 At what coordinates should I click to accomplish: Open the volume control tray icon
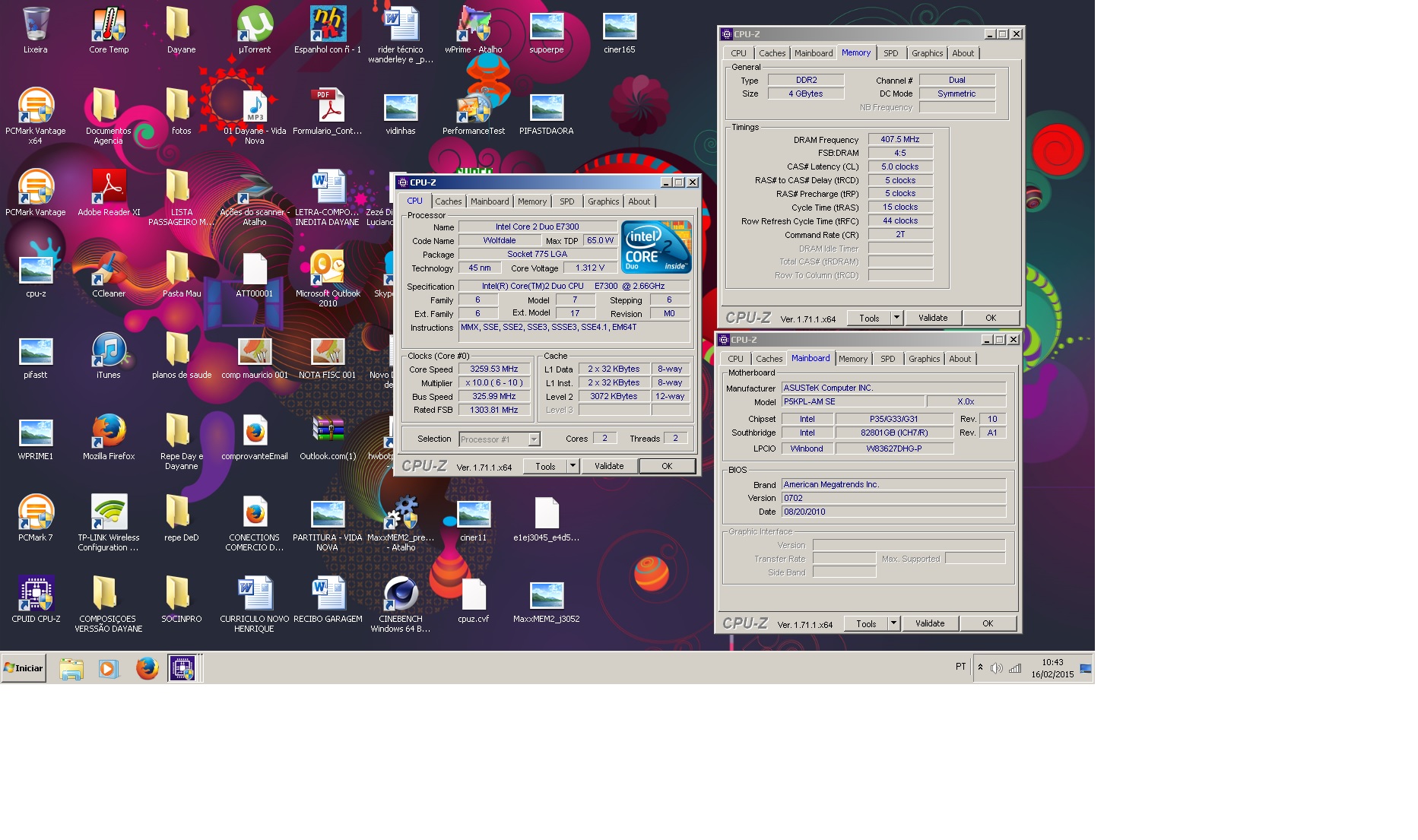pos(996,668)
